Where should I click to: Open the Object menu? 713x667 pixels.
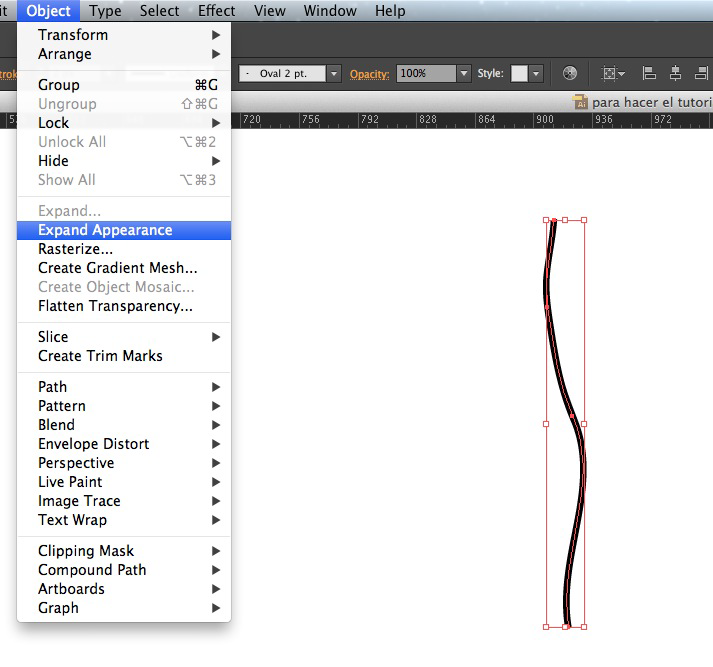coord(49,10)
